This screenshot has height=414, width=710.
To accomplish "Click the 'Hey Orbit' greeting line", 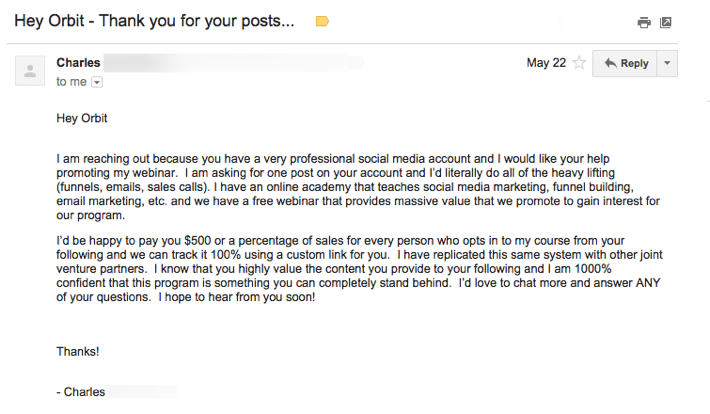I will pos(82,118).
